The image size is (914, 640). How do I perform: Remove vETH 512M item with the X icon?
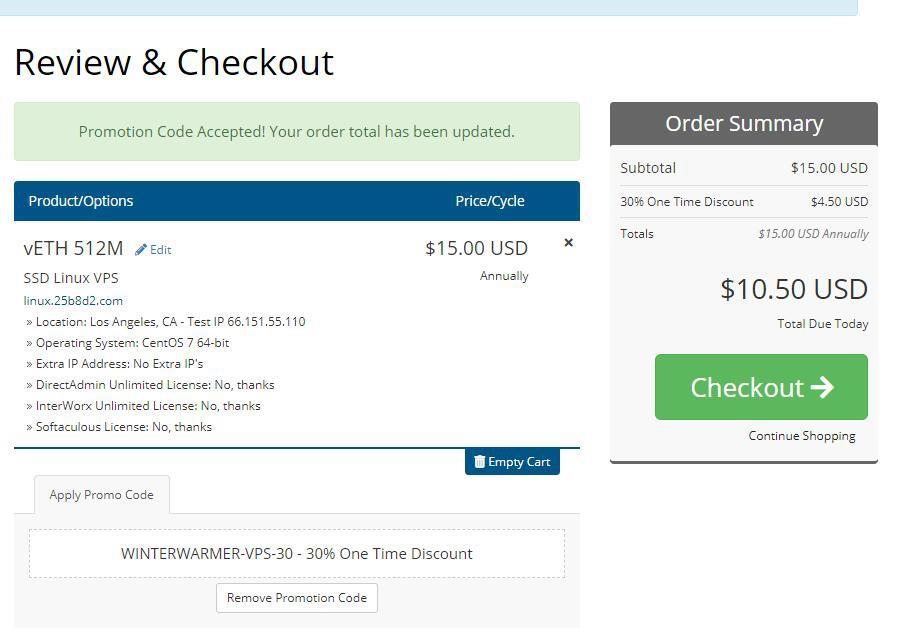(x=568, y=242)
